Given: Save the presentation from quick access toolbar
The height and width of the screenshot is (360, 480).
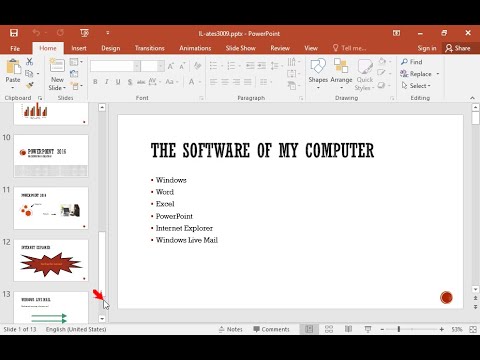Looking at the screenshot, I should coord(14,33).
